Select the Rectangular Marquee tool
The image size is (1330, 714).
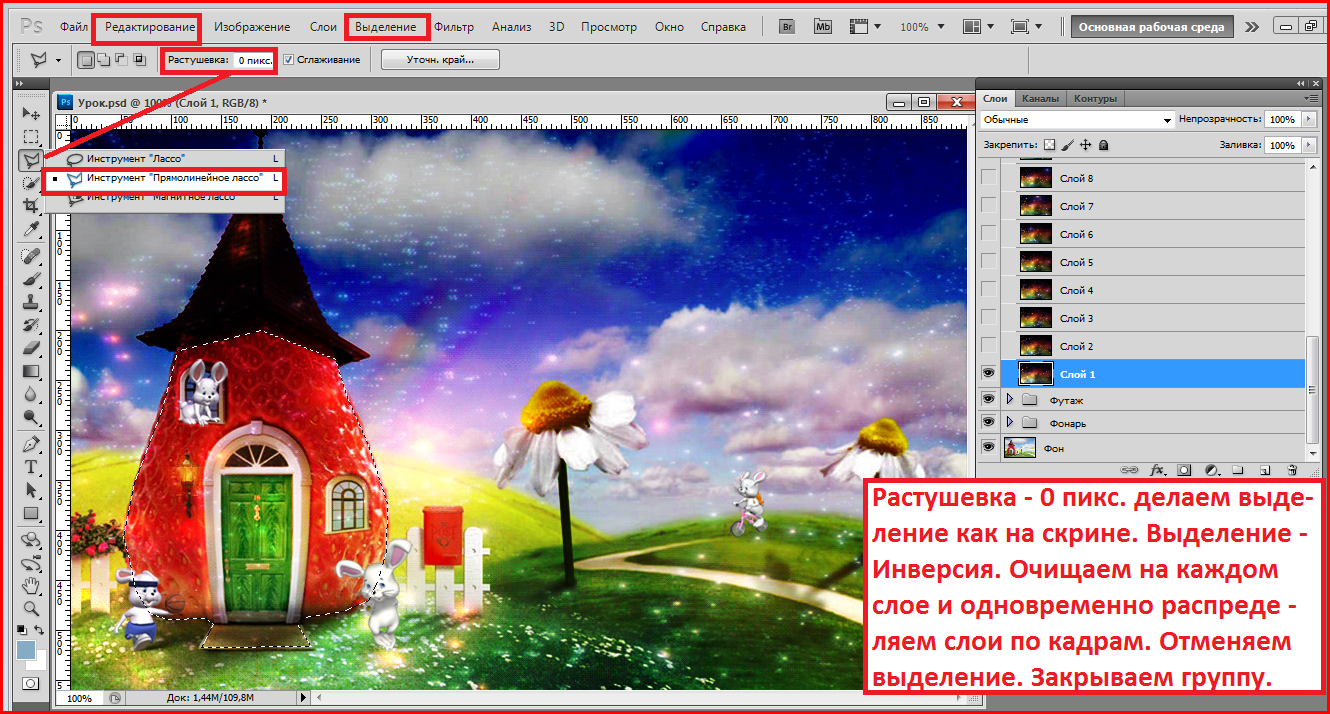(31, 136)
